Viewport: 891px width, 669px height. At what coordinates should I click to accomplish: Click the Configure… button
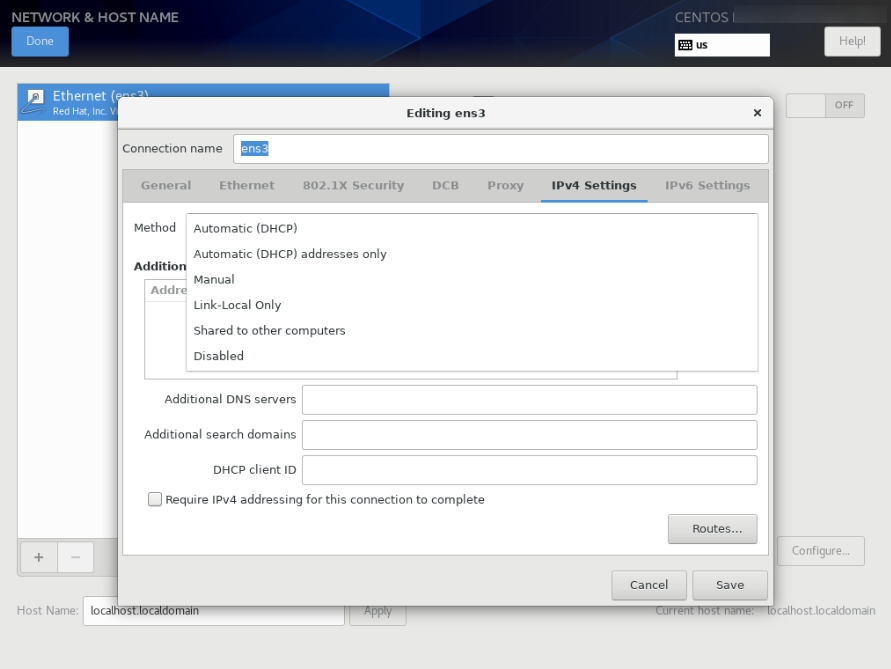tap(821, 551)
